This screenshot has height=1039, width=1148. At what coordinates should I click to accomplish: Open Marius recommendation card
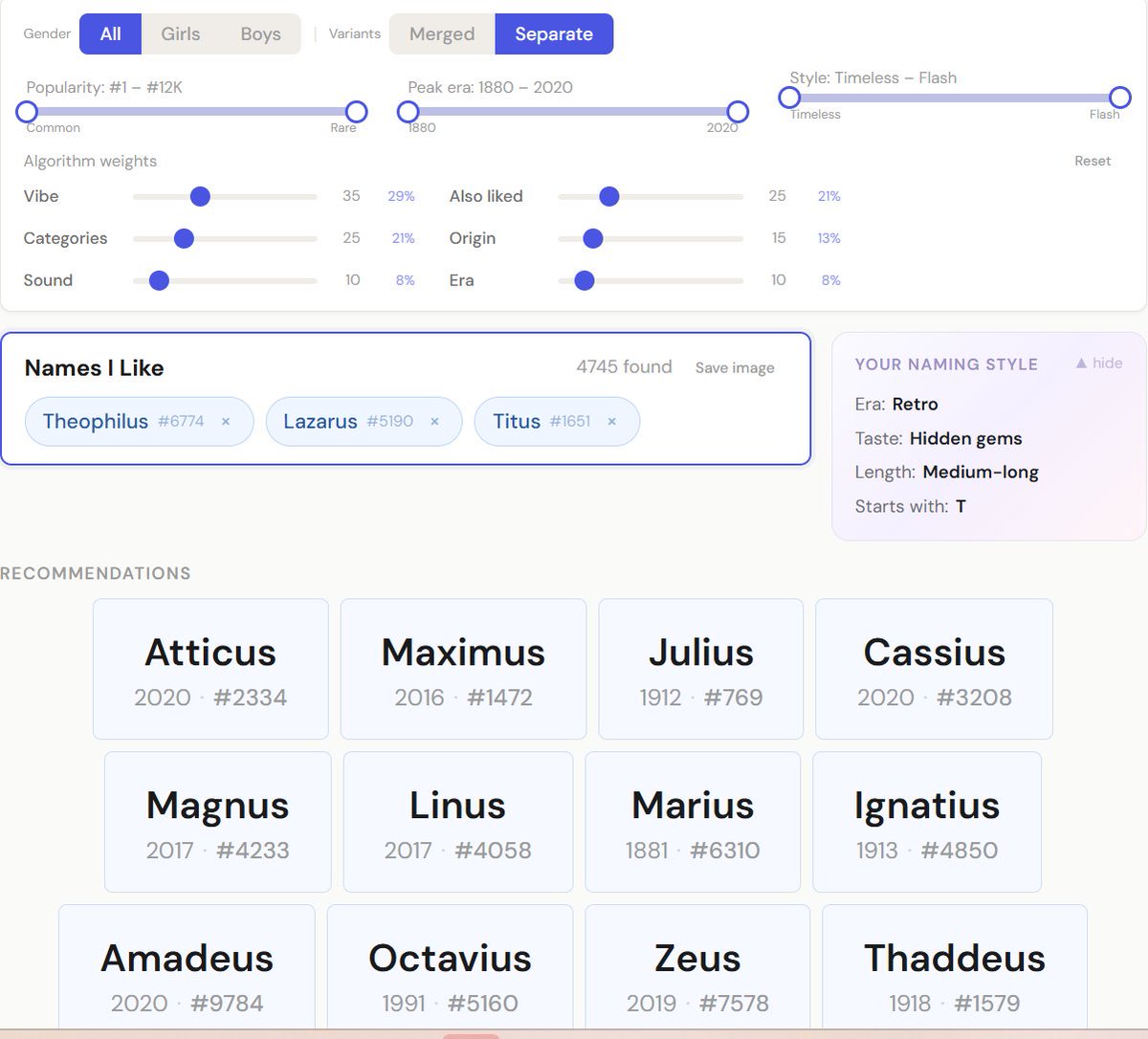pos(693,822)
